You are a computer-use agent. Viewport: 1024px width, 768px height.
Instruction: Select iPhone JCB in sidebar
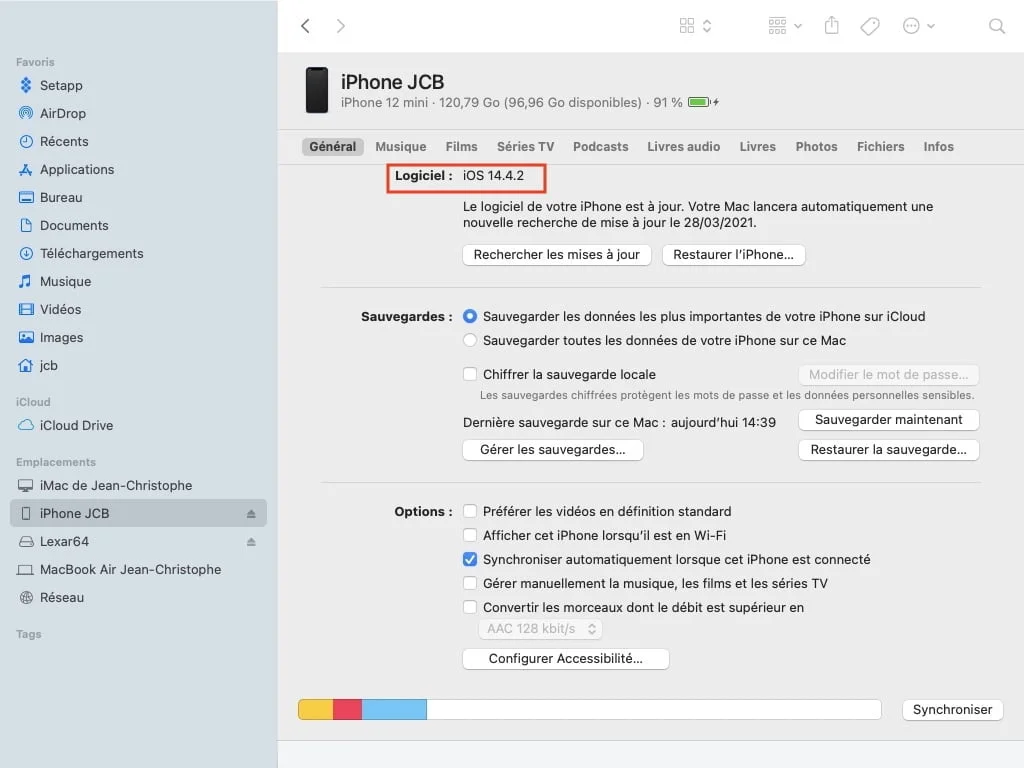click(x=138, y=514)
